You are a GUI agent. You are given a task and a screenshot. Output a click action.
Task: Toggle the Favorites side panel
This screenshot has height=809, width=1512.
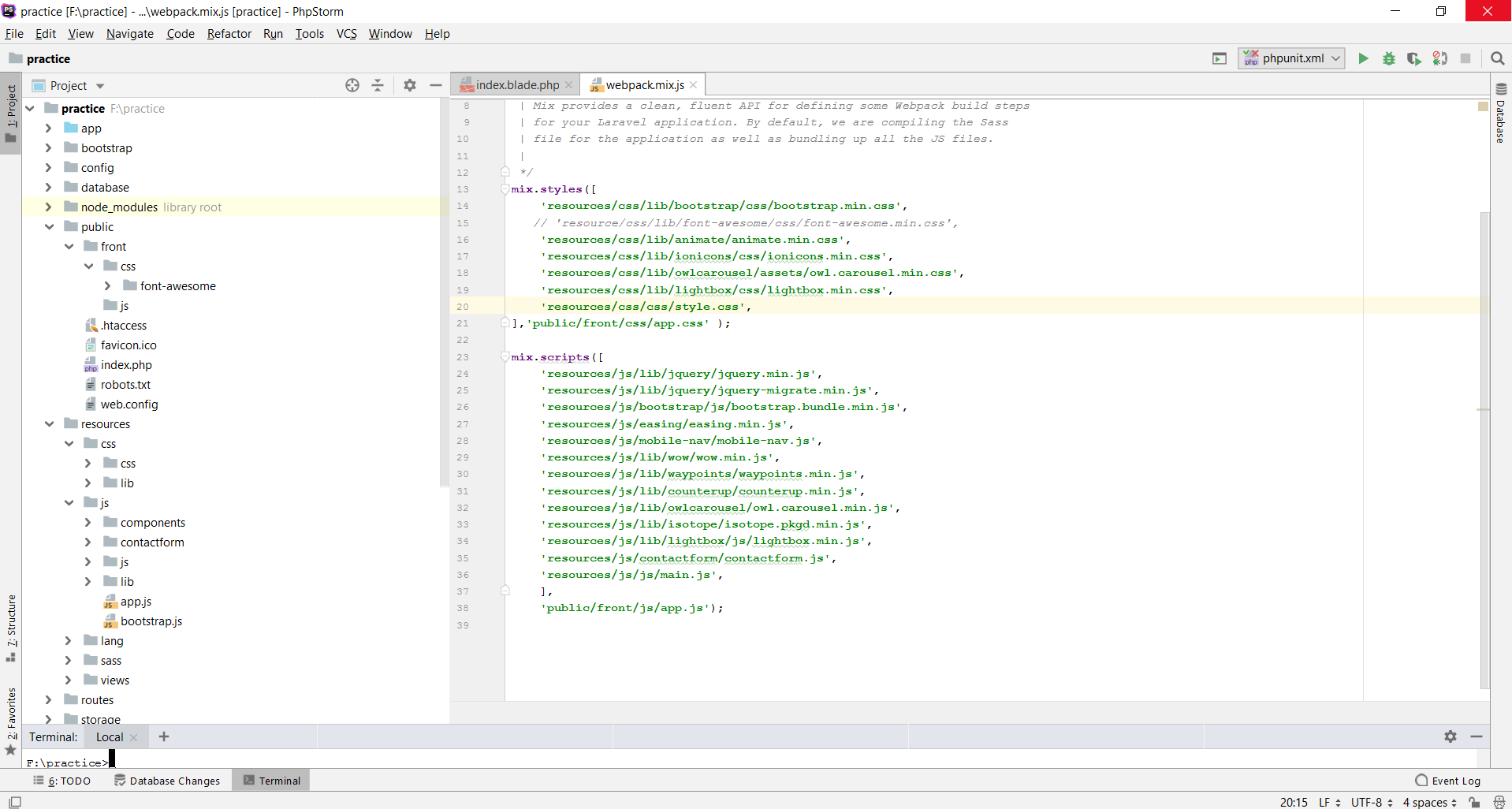coord(11,718)
